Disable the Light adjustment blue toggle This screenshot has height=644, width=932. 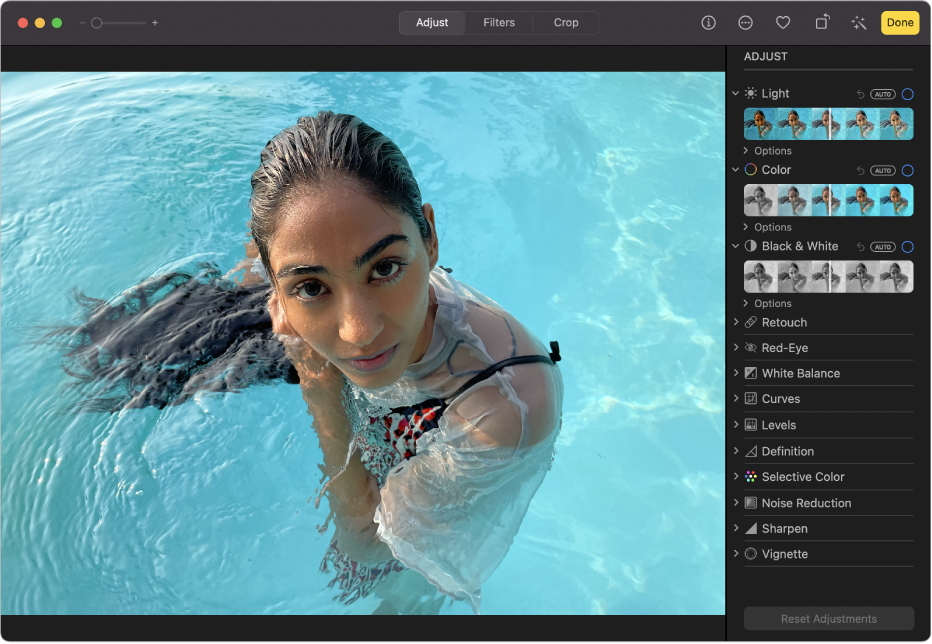(x=907, y=93)
